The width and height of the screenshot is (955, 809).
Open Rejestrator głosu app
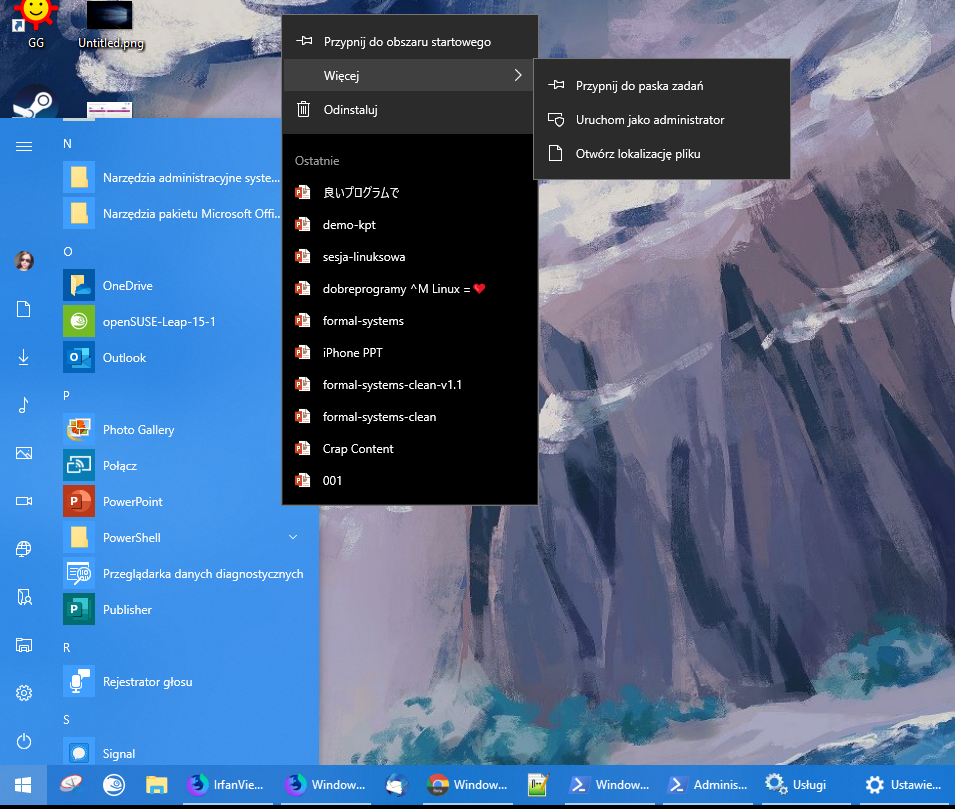pos(147,681)
